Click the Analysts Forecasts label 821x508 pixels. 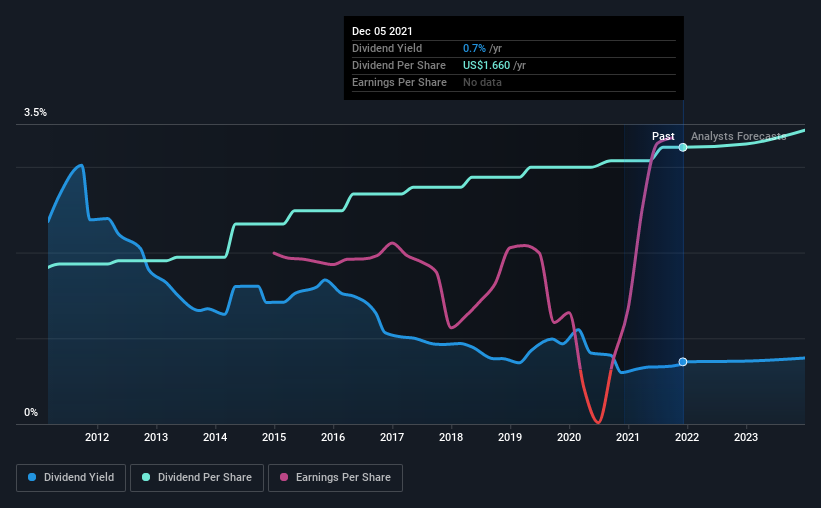[738, 136]
